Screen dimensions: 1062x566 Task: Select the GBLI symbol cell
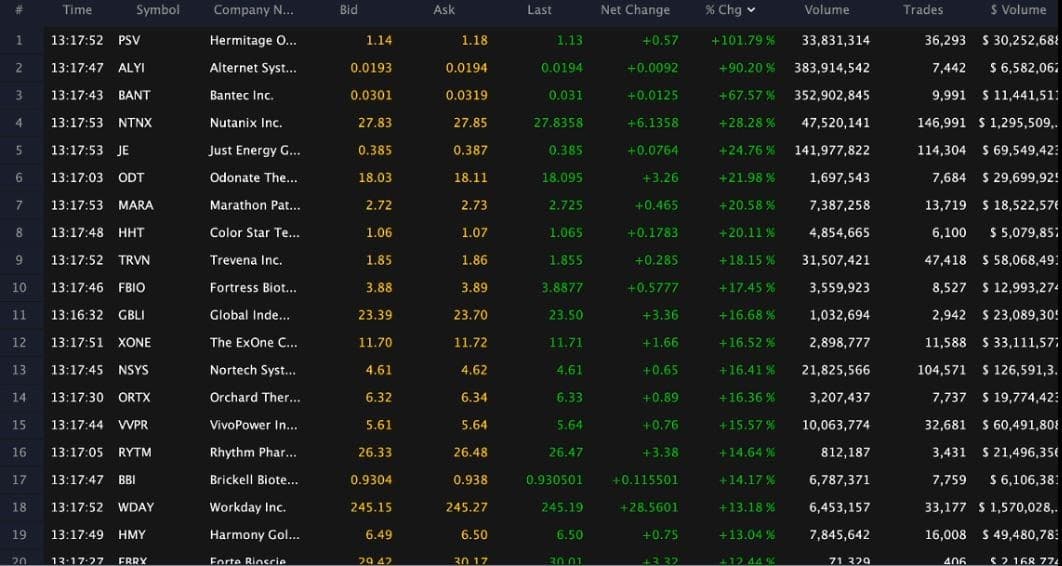(x=131, y=315)
